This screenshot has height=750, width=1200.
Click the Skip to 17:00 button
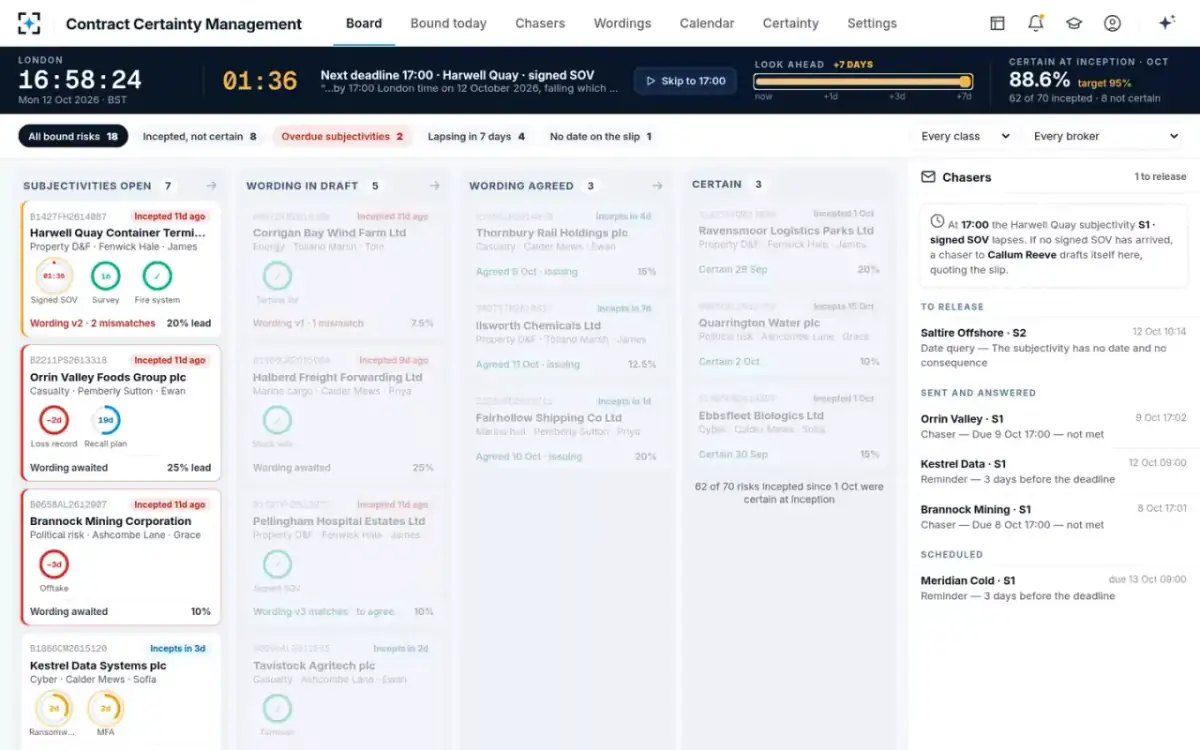pos(685,81)
